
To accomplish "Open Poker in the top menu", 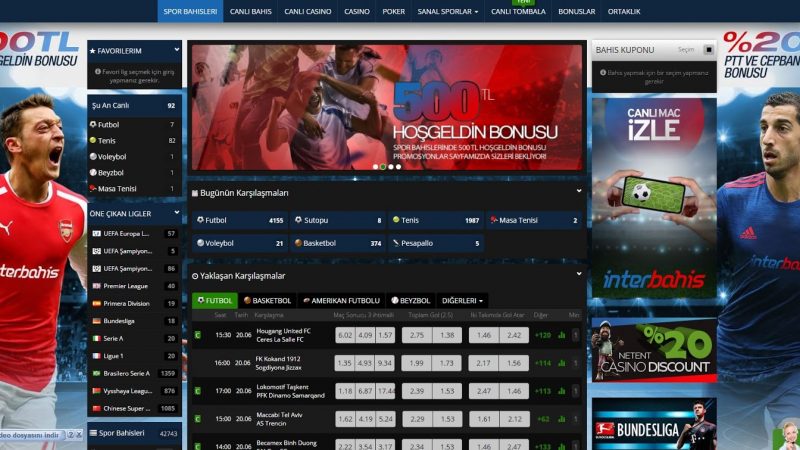I will pyautogui.click(x=393, y=11).
